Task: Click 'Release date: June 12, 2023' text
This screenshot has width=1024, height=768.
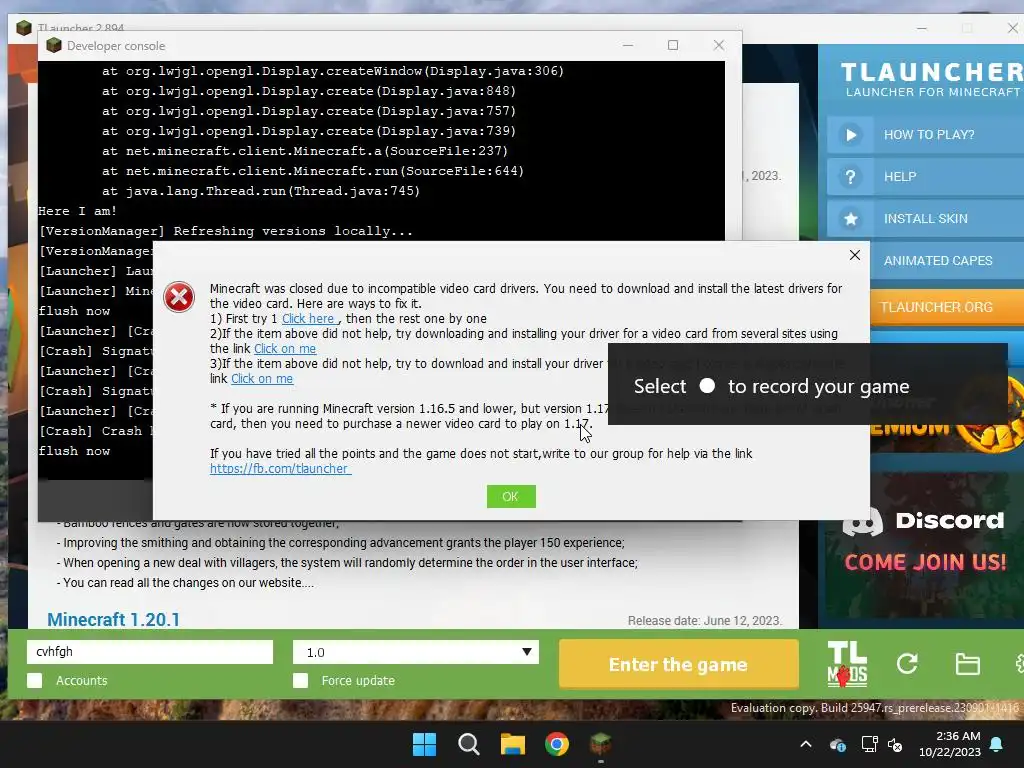Action: pyautogui.click(x=705, y=620)
